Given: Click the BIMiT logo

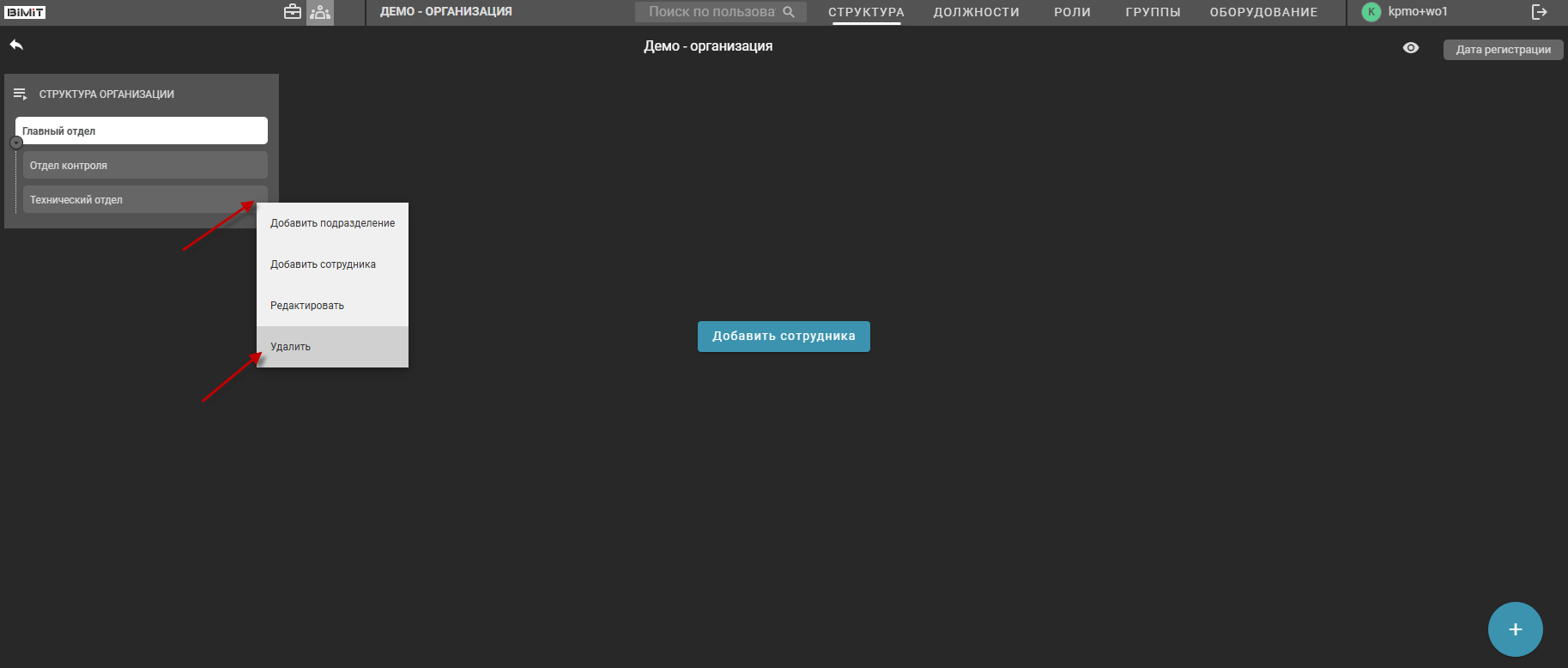Looking at the screenshot, I should coord(25,12).
